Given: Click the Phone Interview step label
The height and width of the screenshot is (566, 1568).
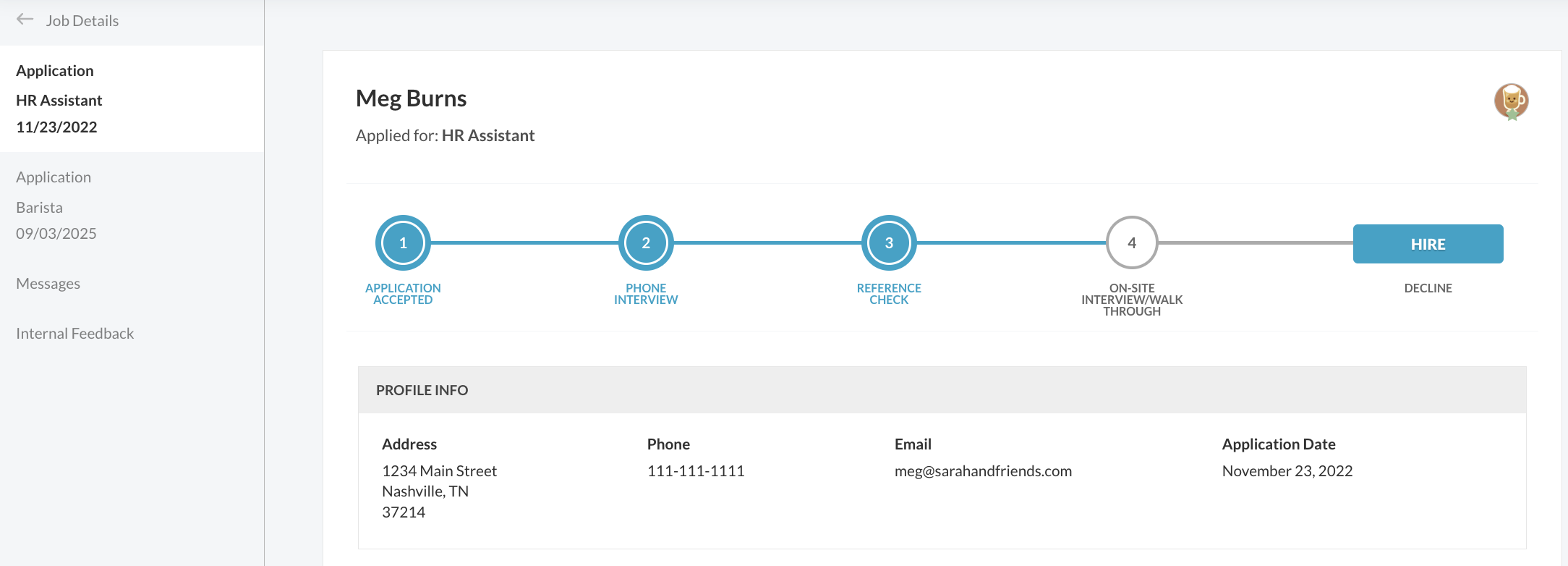Looking at the screenshot, I should 646,294.
